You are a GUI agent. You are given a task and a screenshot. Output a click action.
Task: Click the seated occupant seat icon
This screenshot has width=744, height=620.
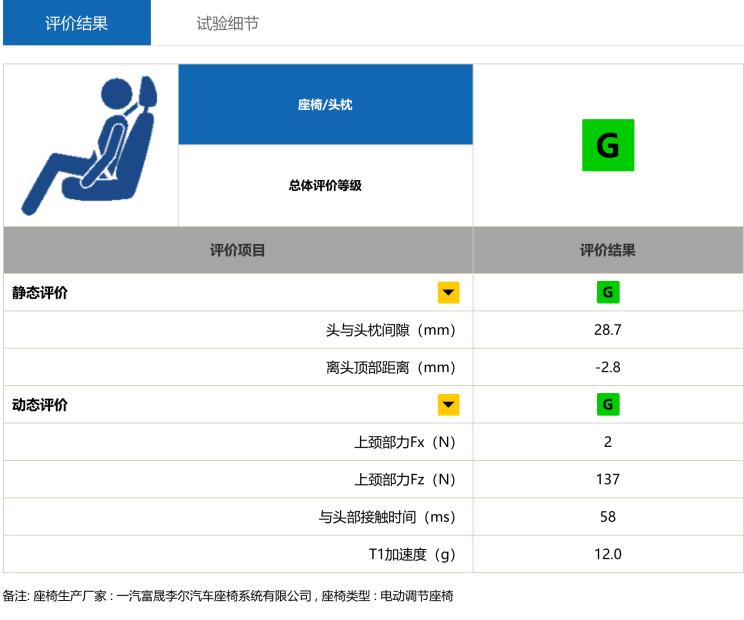click(x=89, y=145)
